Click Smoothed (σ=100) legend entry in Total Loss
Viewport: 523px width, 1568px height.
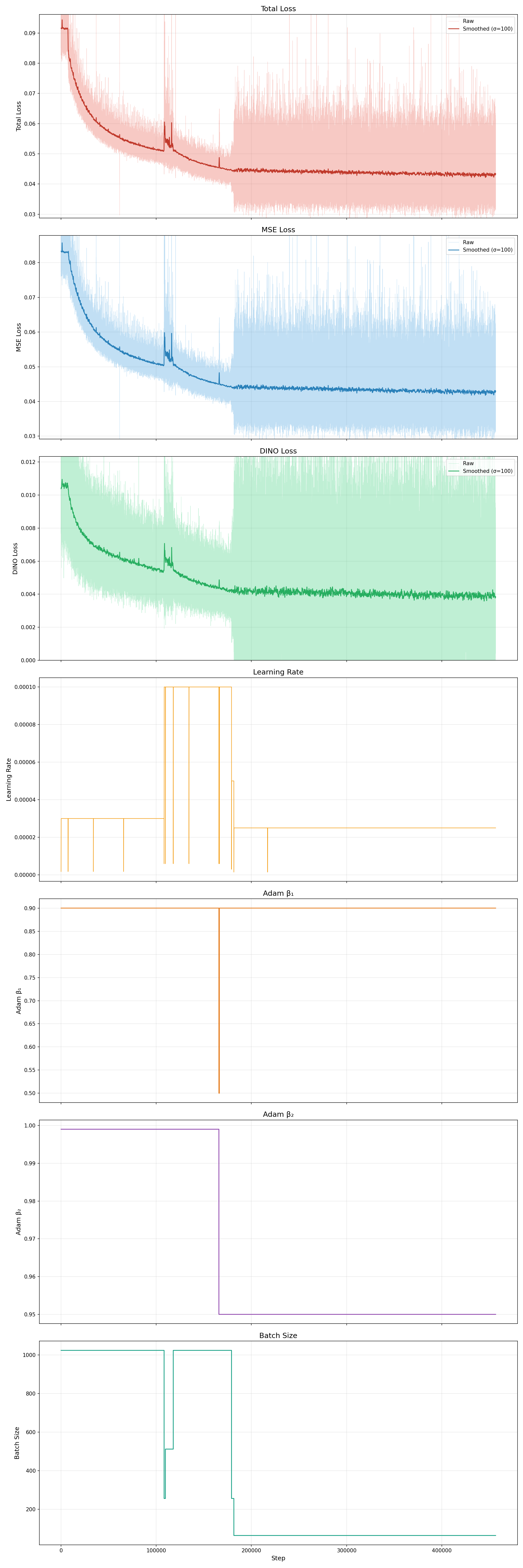coord(487,29)
